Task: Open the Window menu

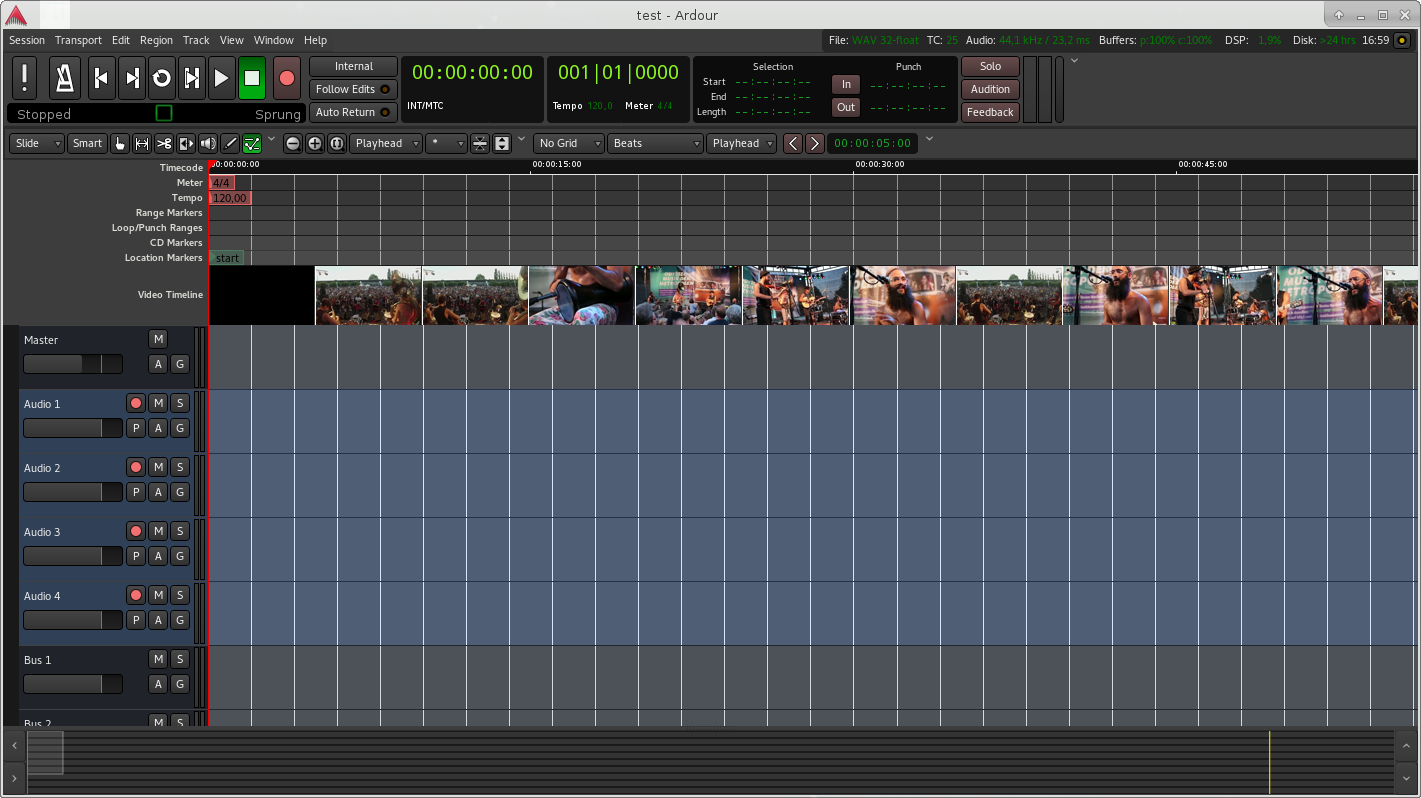Action: point(273,40)
